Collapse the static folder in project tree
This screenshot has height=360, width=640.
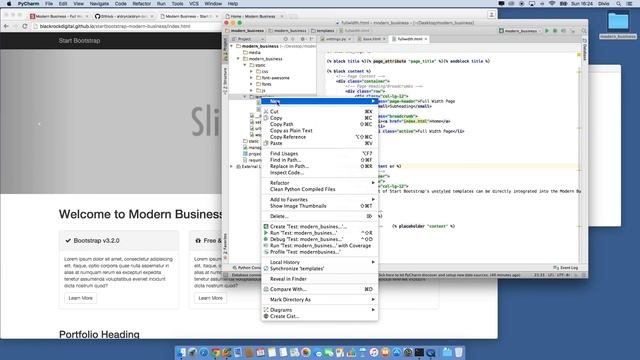[245, 65]
